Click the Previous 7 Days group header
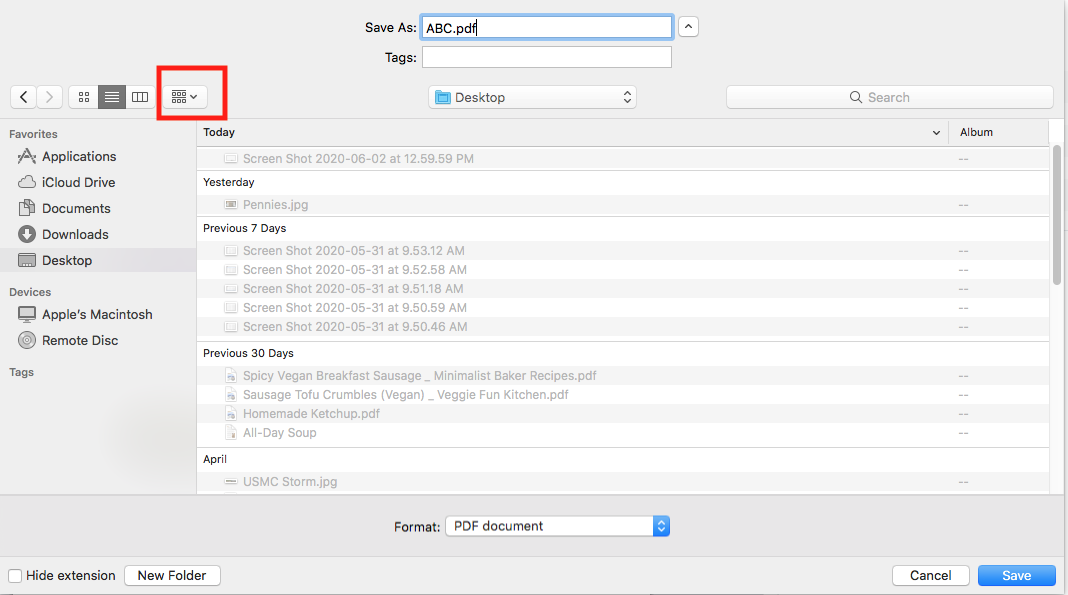The image size is (1068, 595). tap(245, 228)
